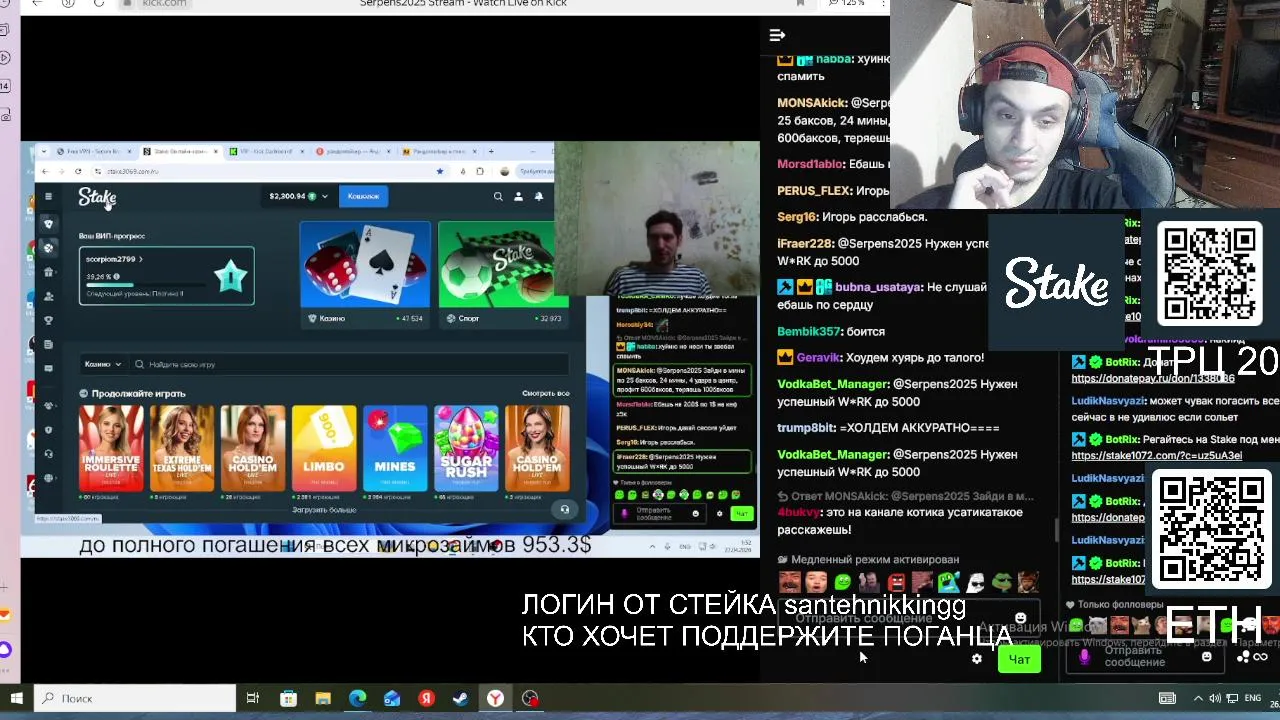The height and width of the screenshot is (720, 1280).
Task: Show hidden tray icons chevron
Action: coord(1198,698)
